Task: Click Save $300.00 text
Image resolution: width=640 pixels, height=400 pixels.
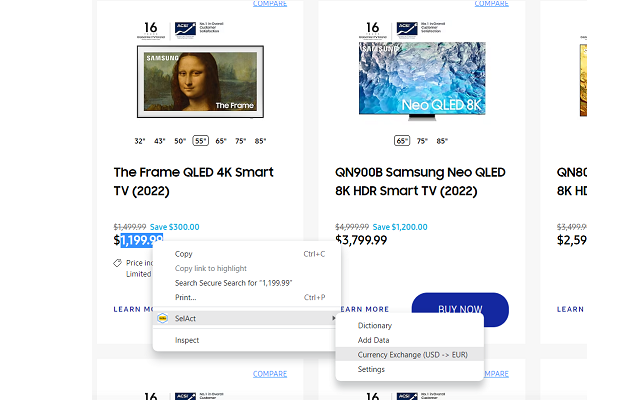Action: pyautogui.click(x=175, y=227)
